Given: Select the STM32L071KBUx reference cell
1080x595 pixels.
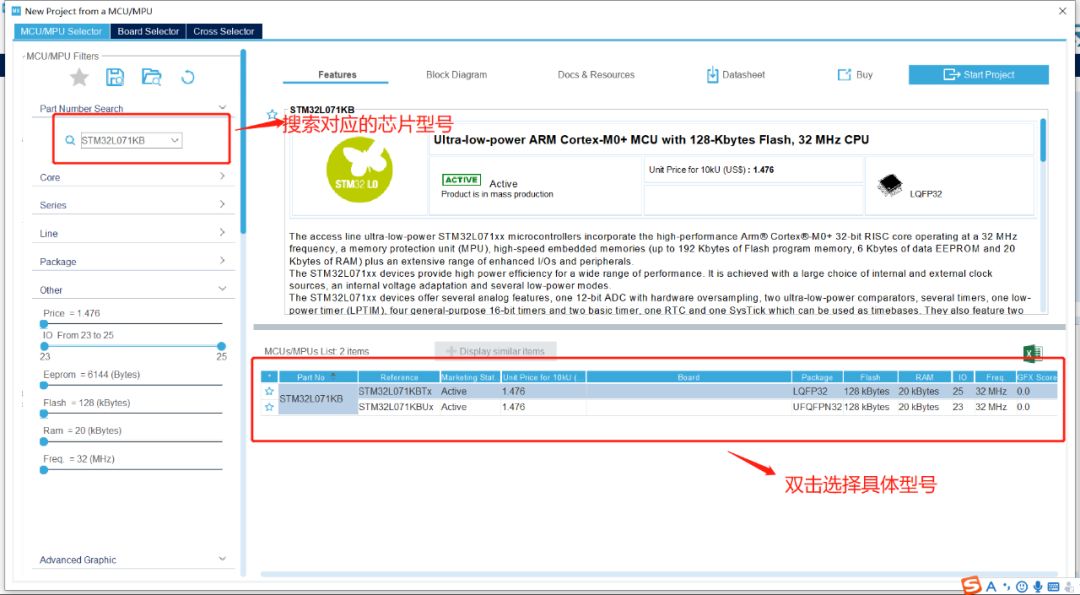Looking at the screenshot, I should [399, 407].
